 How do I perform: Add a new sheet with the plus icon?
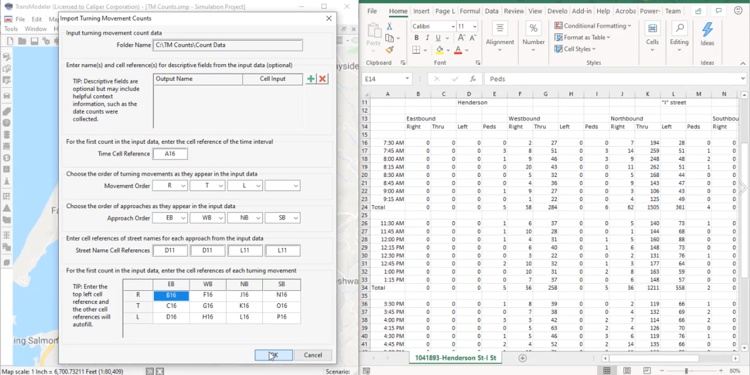tap(522, 358)
